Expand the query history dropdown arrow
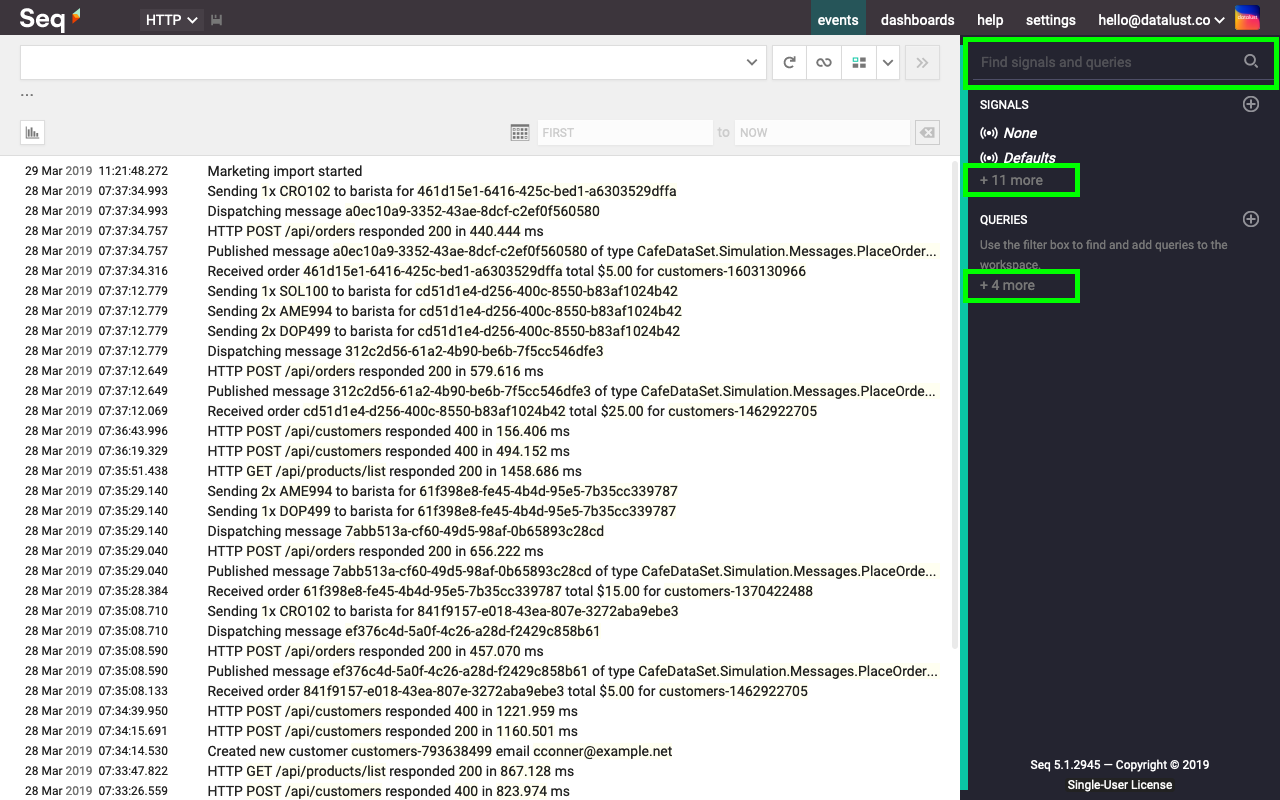 [x=753, y=62]
